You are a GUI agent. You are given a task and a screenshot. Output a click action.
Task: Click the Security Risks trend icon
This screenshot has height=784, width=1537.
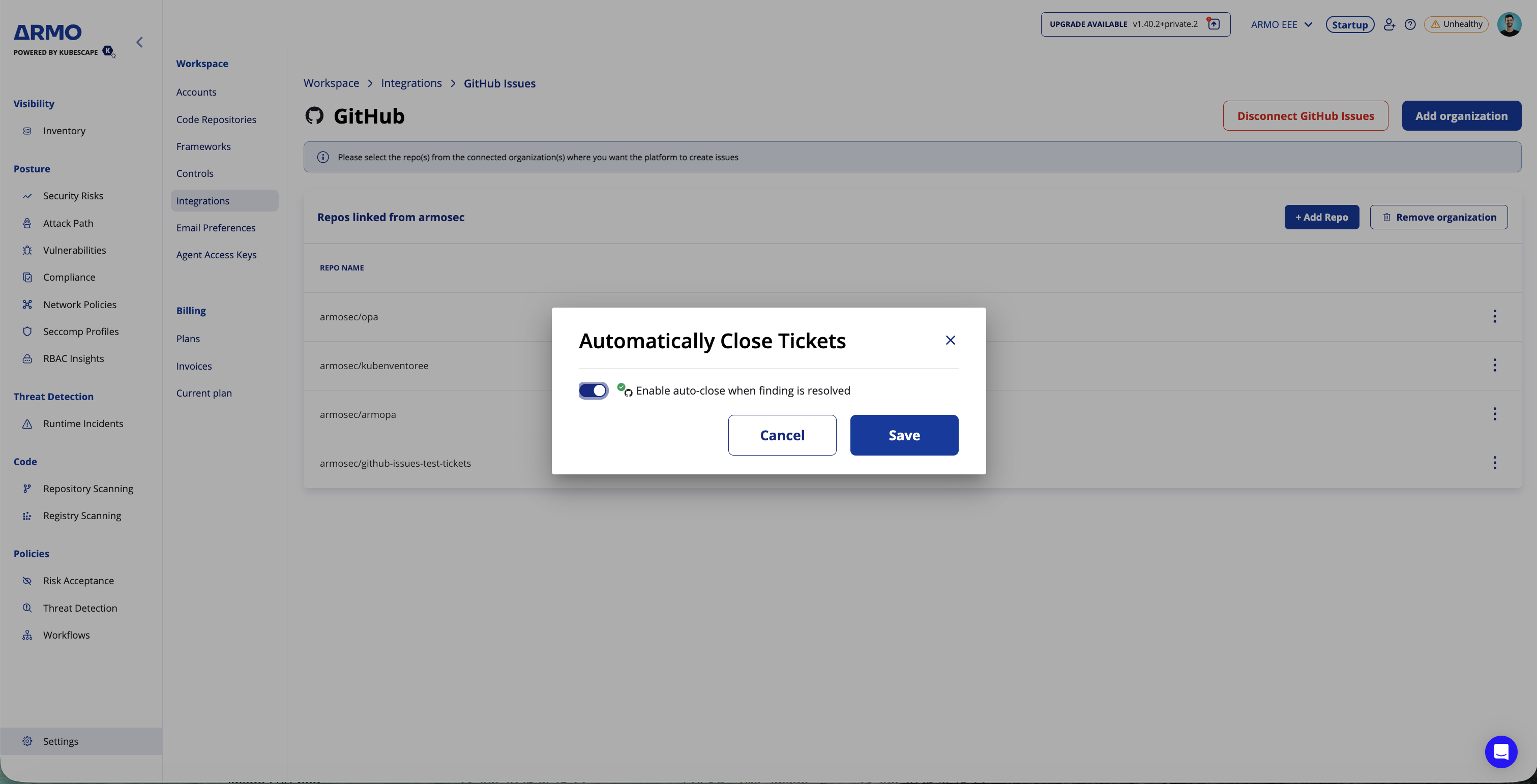point(27,196)
